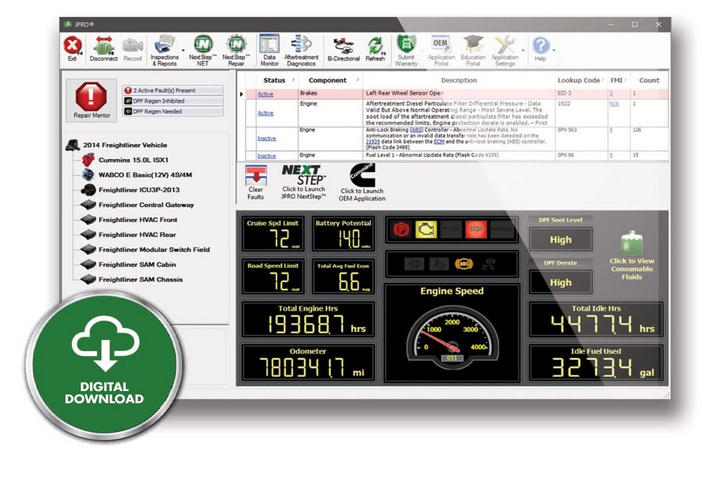Image resolution: width=713 pixels, height=482 pixels.
Task: Open dropdown arrow next to Application Settings
Action: tap(523, 50)
